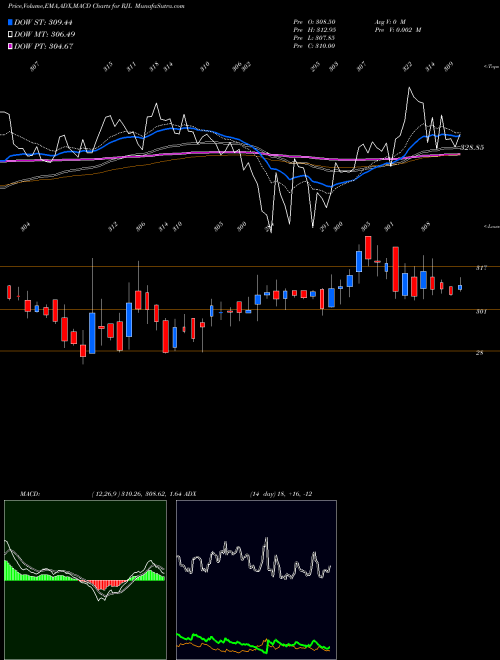This screenshot has width=500, height=660.
Task: Click the 'Avg V: 0 M' volume text
Action: click(390, 22)
